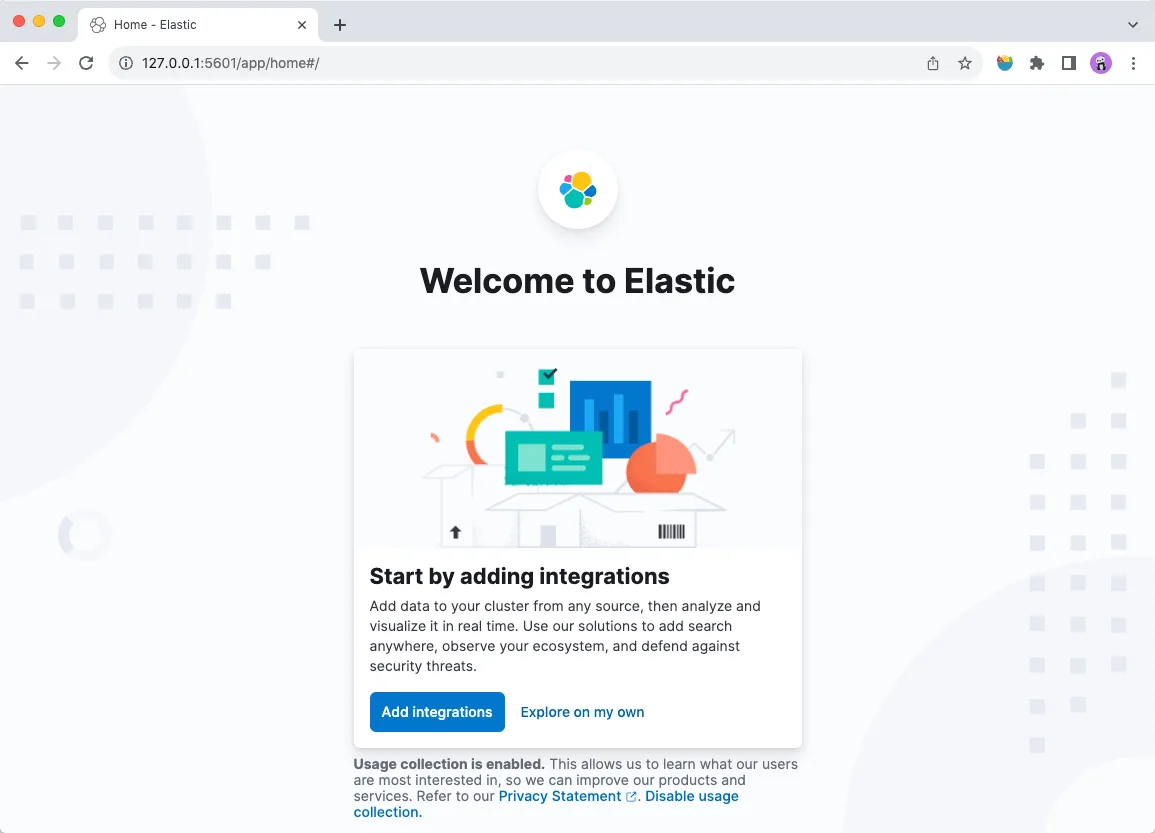Toggle the browser sidebar panel icon

click(1068, 62)
